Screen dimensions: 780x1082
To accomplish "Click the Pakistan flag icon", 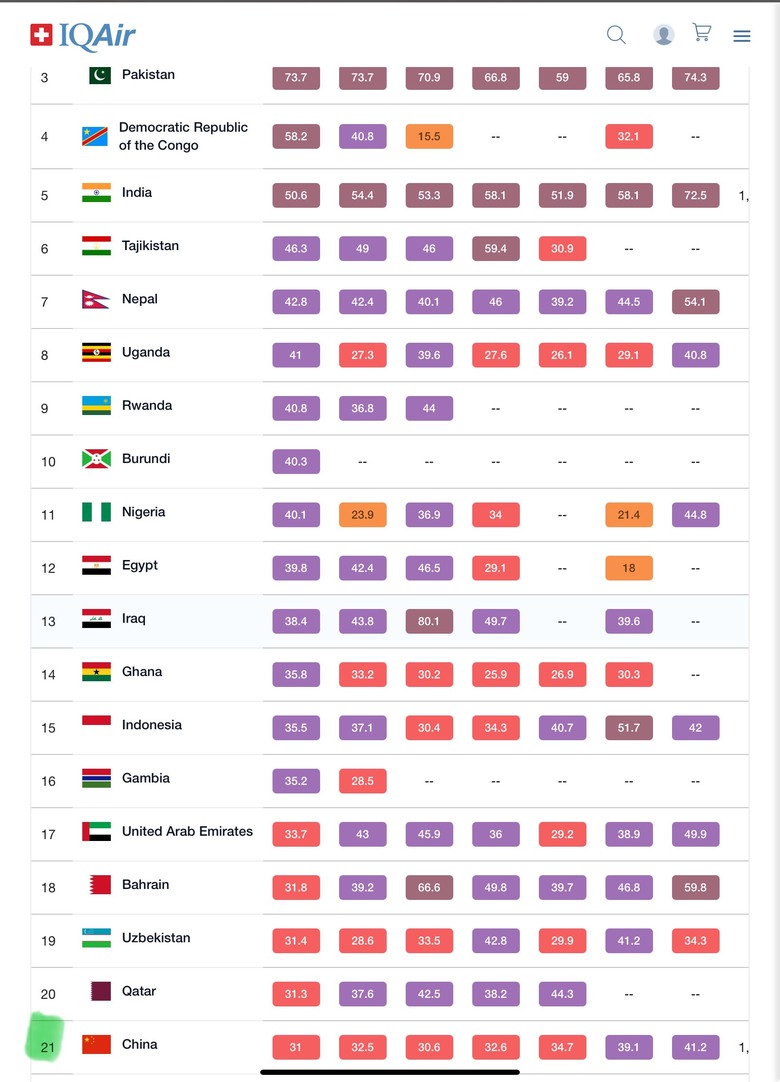I will pyautogui.click(x=99, y=75).
